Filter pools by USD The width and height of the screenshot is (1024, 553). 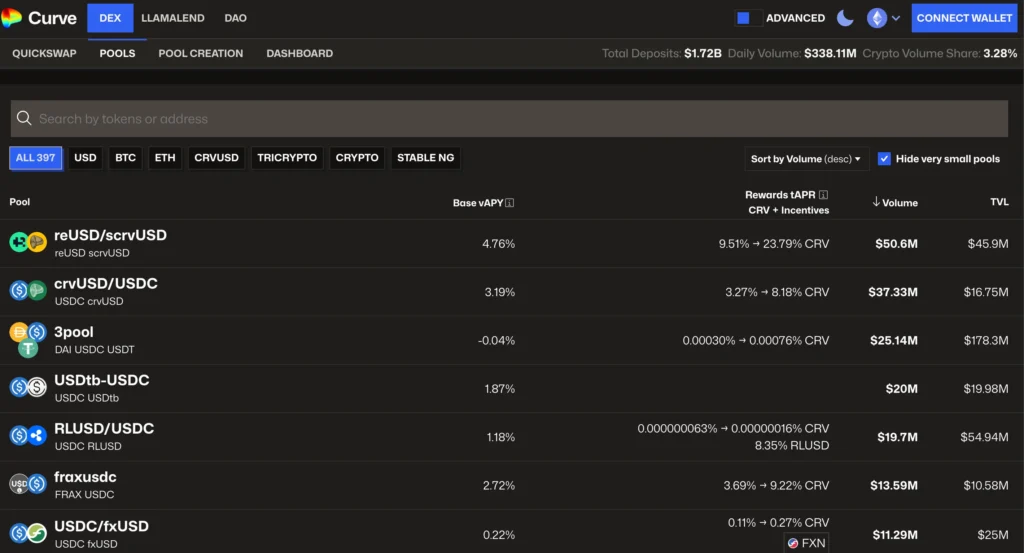pos(85,158)
